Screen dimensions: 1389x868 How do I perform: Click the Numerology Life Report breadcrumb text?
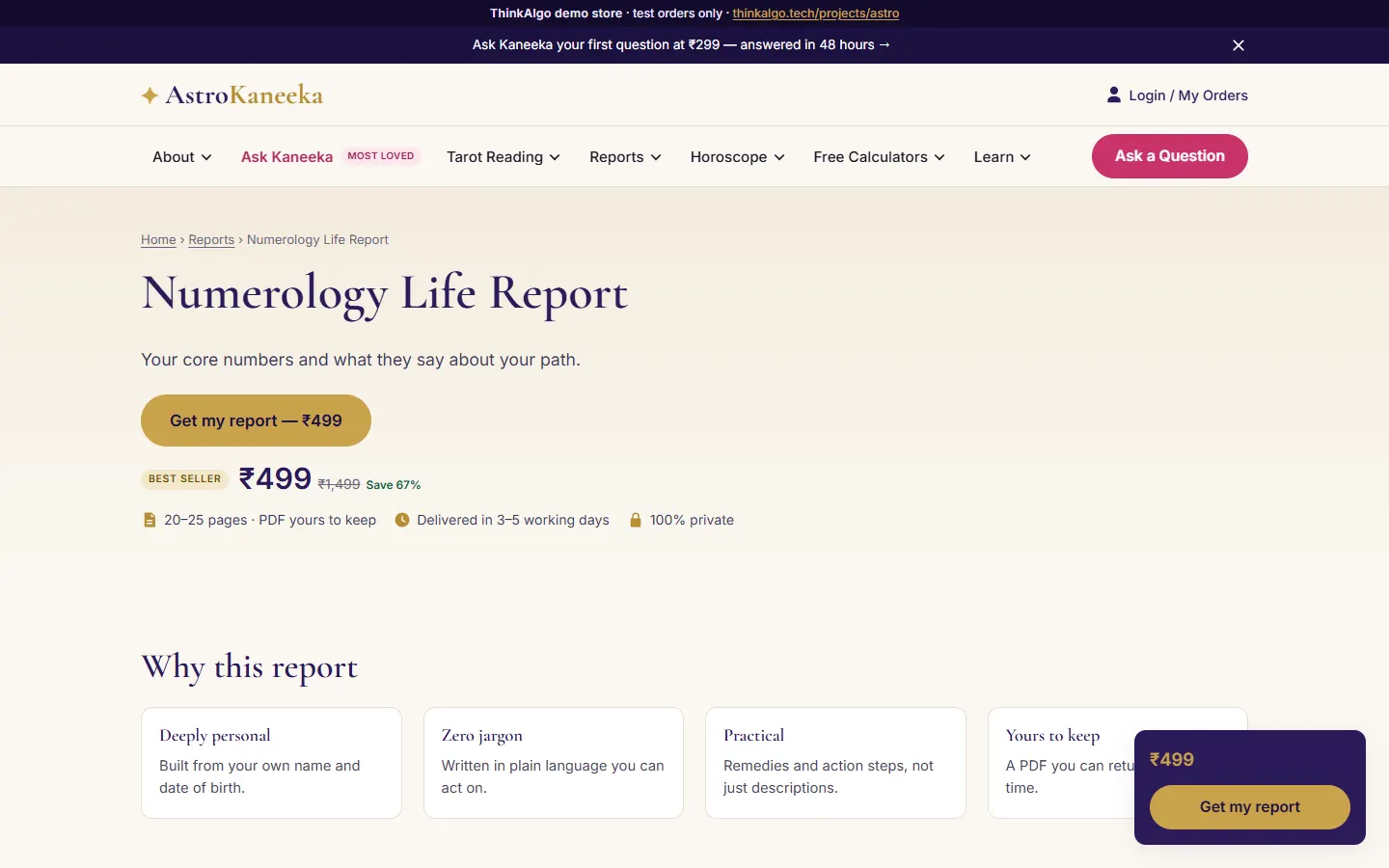tap(317, 240)
